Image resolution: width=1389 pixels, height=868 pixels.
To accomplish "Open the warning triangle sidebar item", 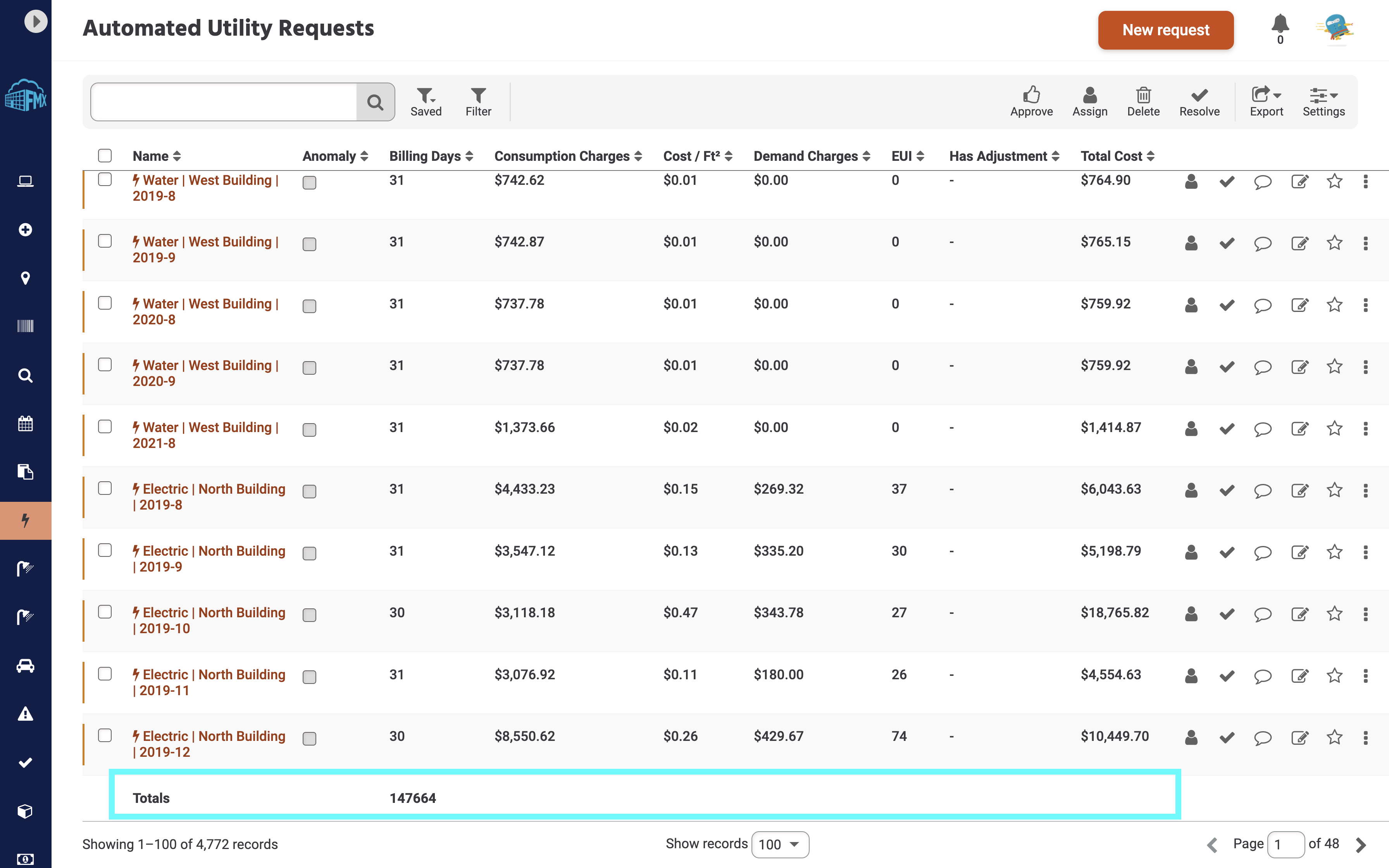I will click(25, 714).
